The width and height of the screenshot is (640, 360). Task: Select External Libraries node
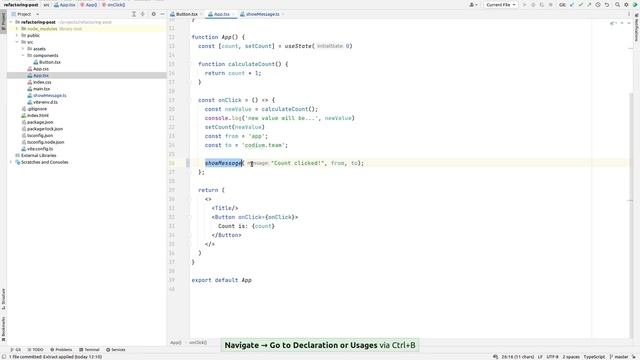click(36, 156)
